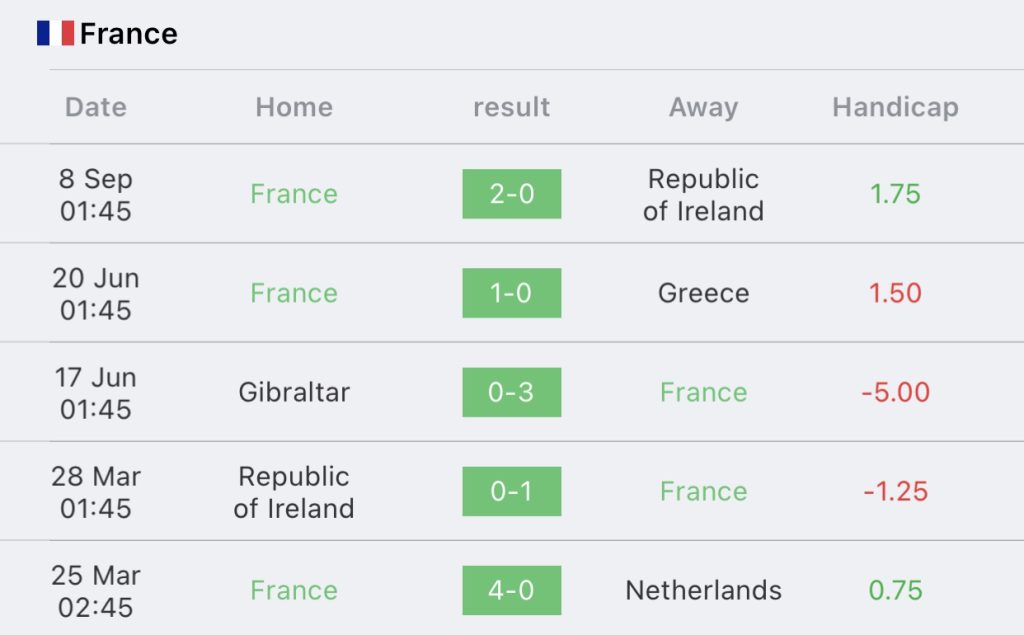Click the result column header
This screenshot has width=1024, height=635.
point(511,107)
